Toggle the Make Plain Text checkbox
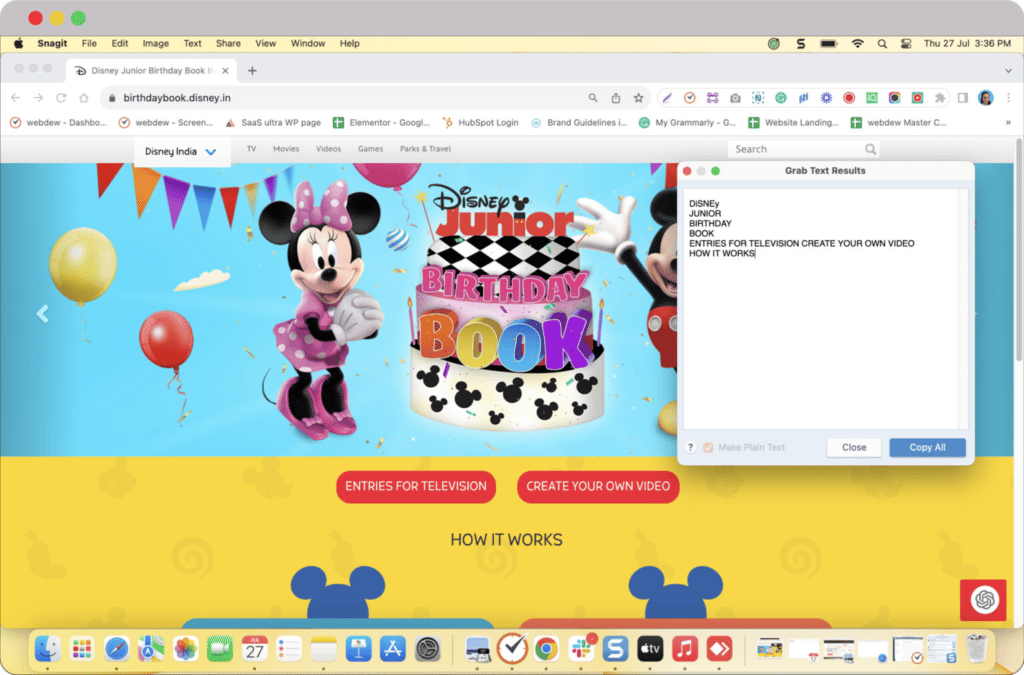The width and height of the screenshot is (1024, 675). 709,447
